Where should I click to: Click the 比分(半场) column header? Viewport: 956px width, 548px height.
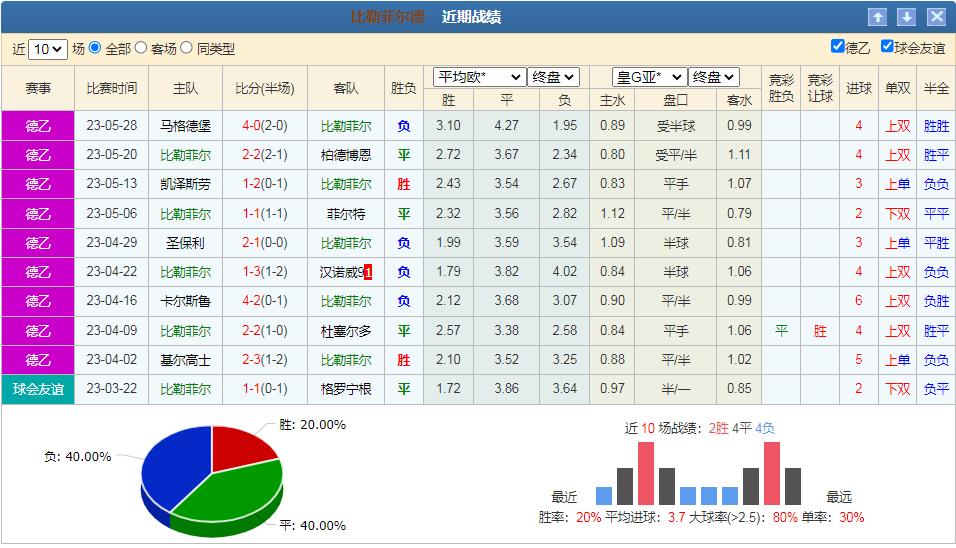tap(265, 88)
